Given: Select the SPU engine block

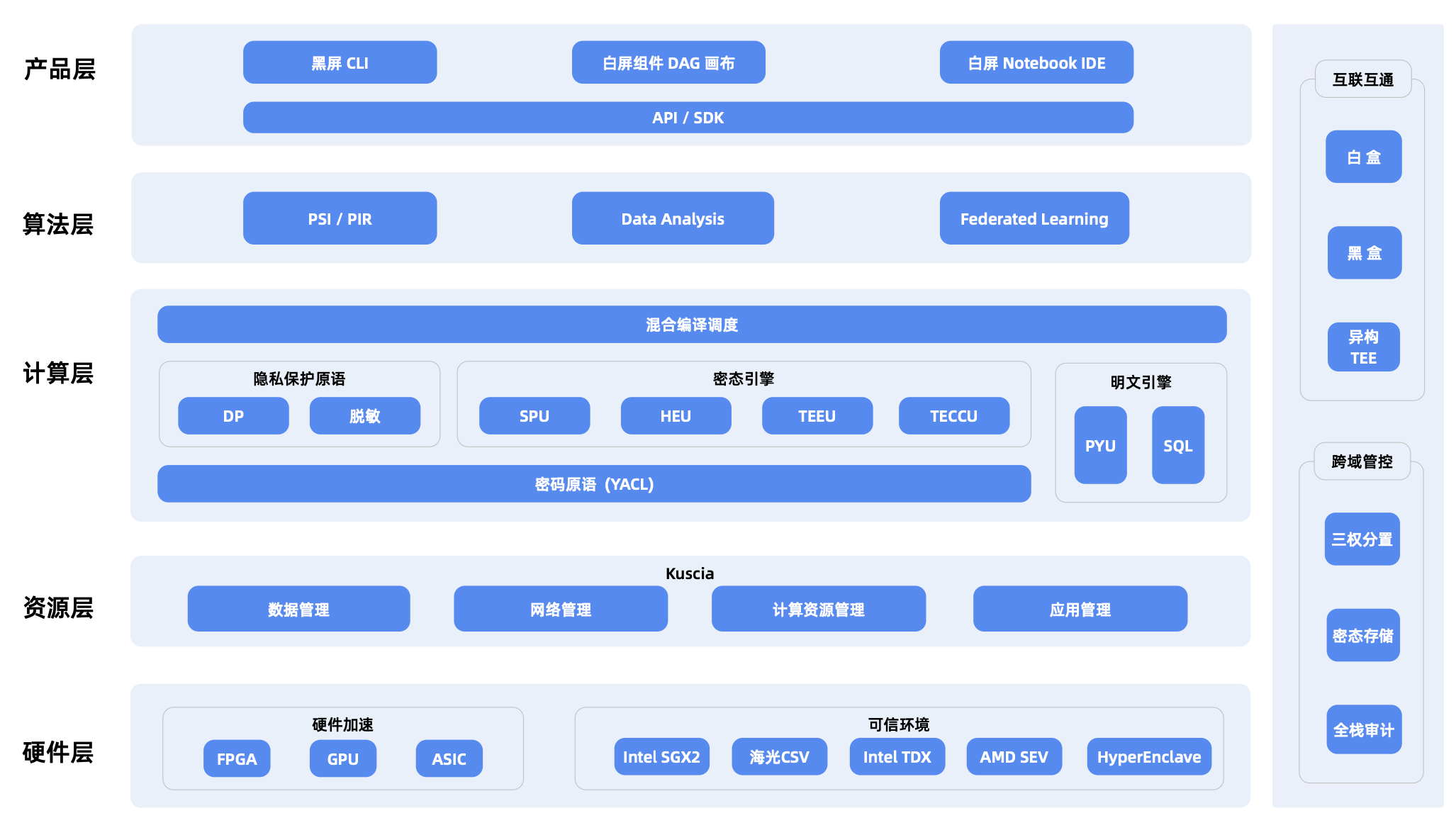Looking at the screenshot, I should click(x=534, y=416).
